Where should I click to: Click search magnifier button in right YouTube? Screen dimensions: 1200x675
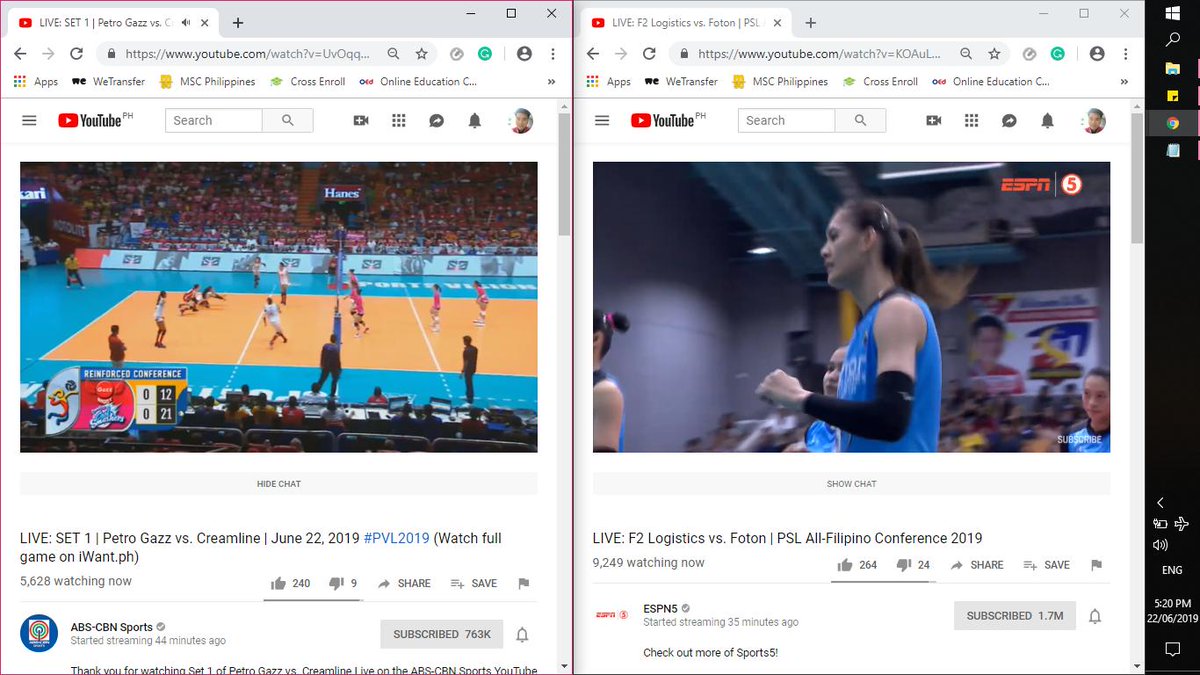click(x=860, y=120)
